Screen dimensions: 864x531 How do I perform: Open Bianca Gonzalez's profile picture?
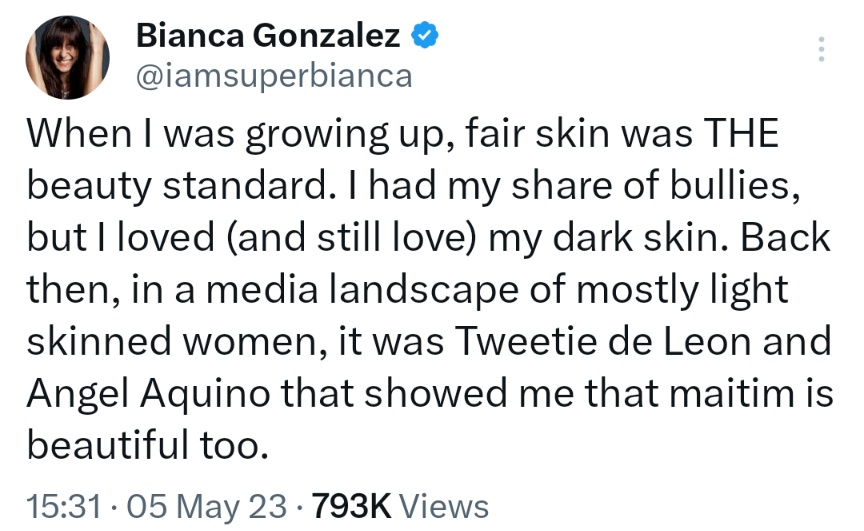(x=67, y=57)
